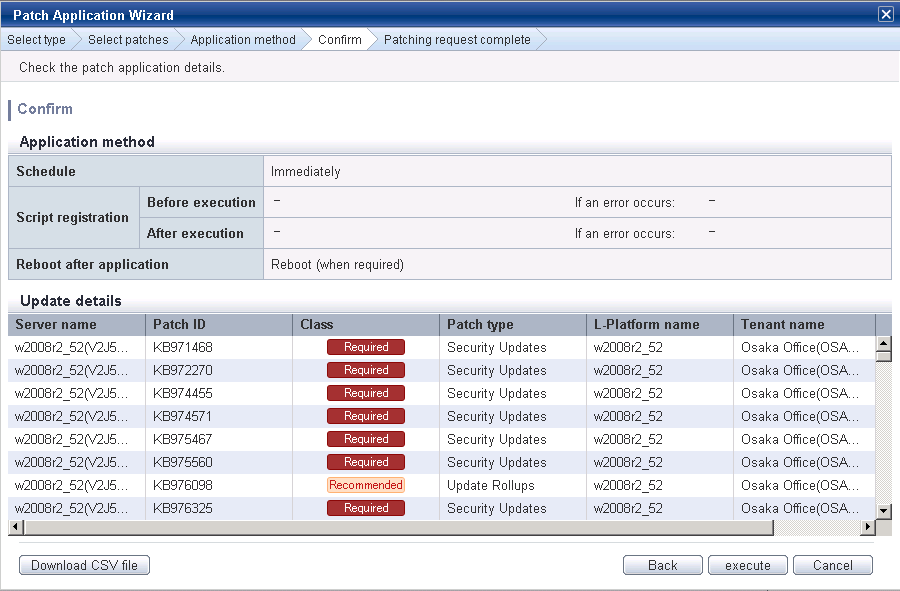
Task: Click the vertical scrollbar up arrow
Action: coord(884,343)
